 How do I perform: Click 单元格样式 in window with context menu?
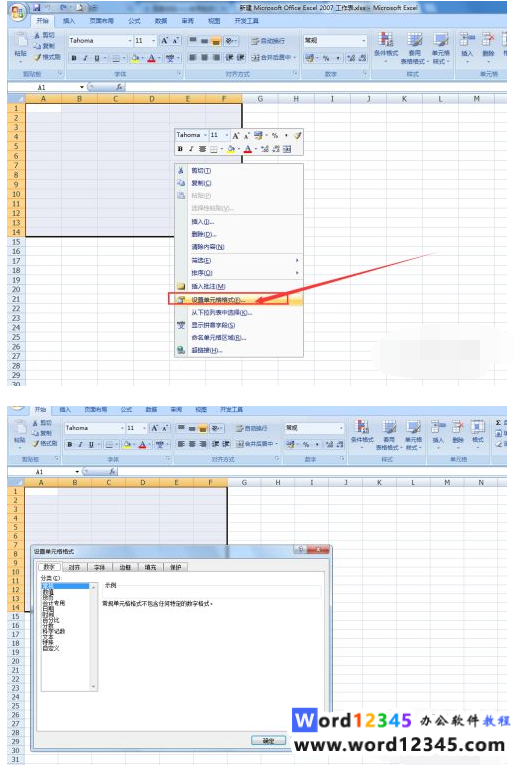click(441, 48)
